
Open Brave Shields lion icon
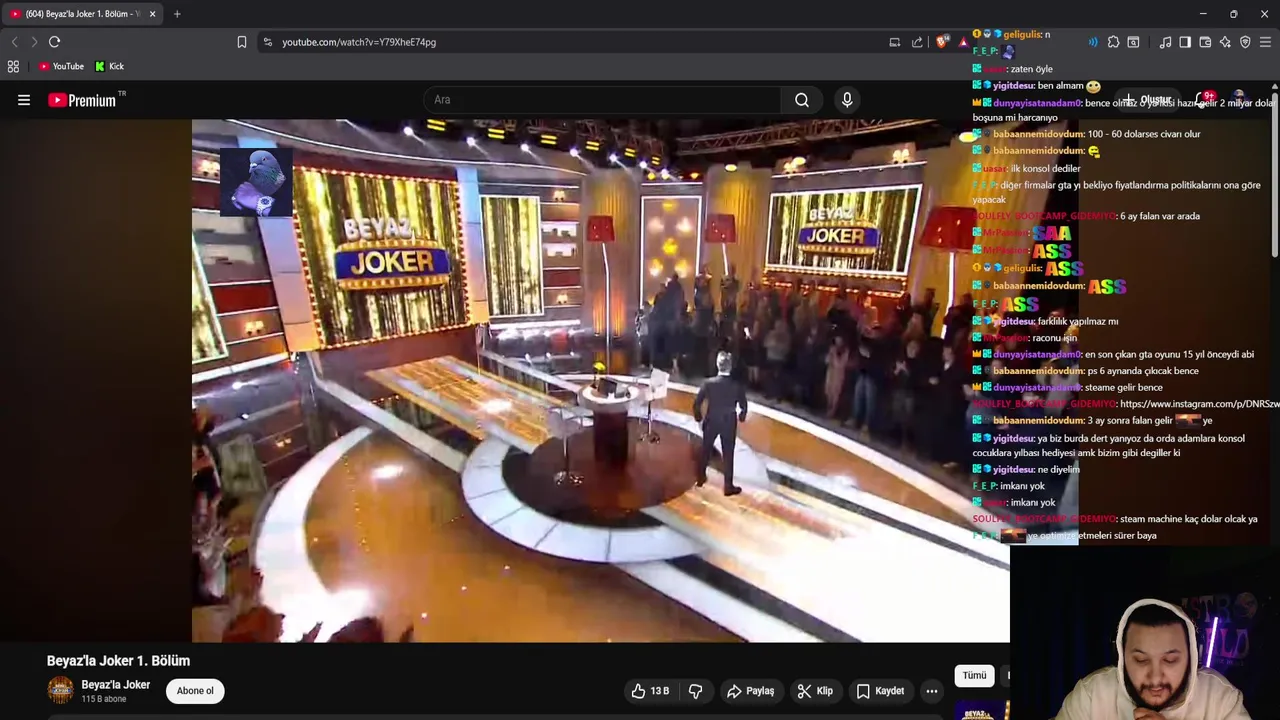pos(942,42)
